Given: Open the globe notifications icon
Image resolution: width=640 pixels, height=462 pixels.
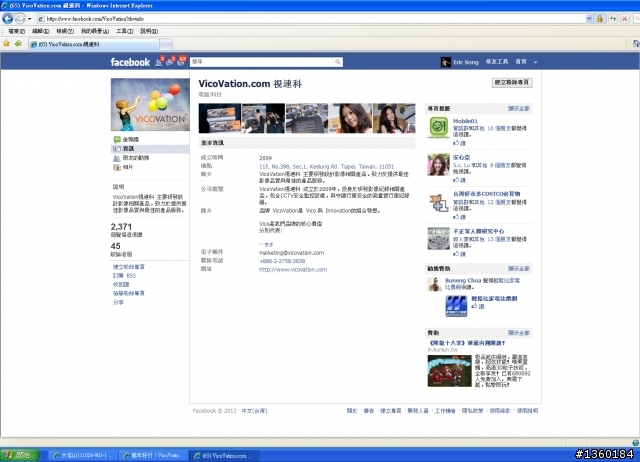Looking at the screenshot, I should tap(181, 62).
